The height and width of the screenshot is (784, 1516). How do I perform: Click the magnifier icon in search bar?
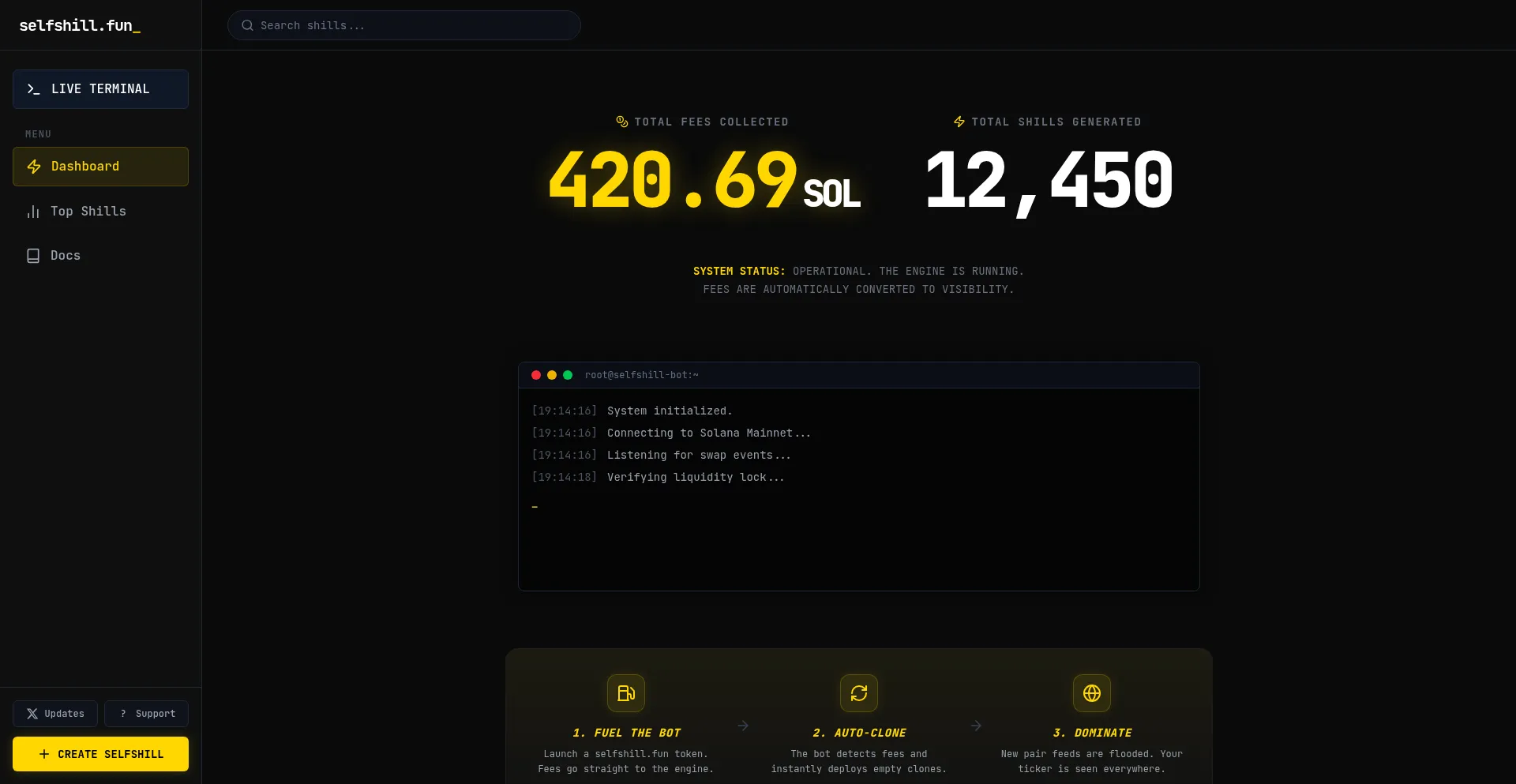tap(247, 25)
